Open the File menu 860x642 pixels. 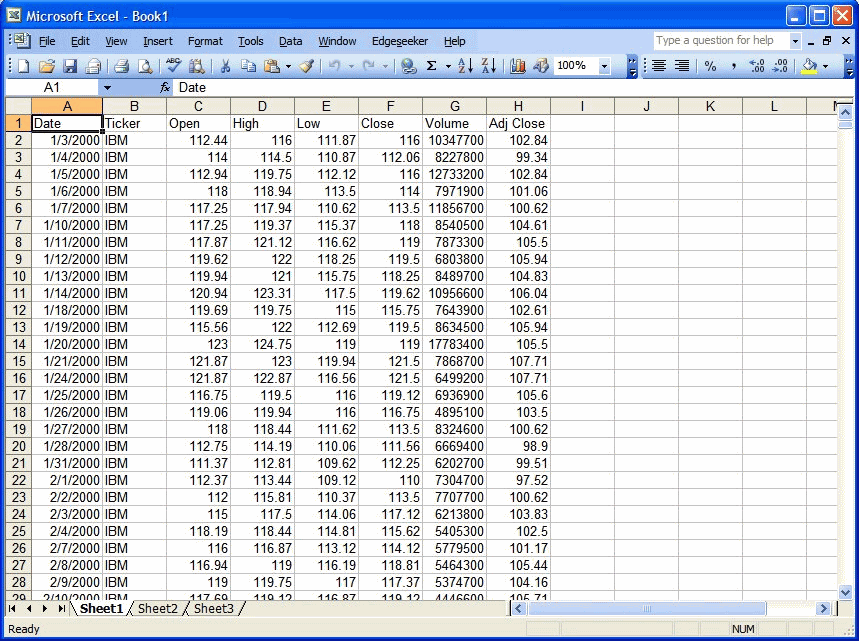[47, 41]
